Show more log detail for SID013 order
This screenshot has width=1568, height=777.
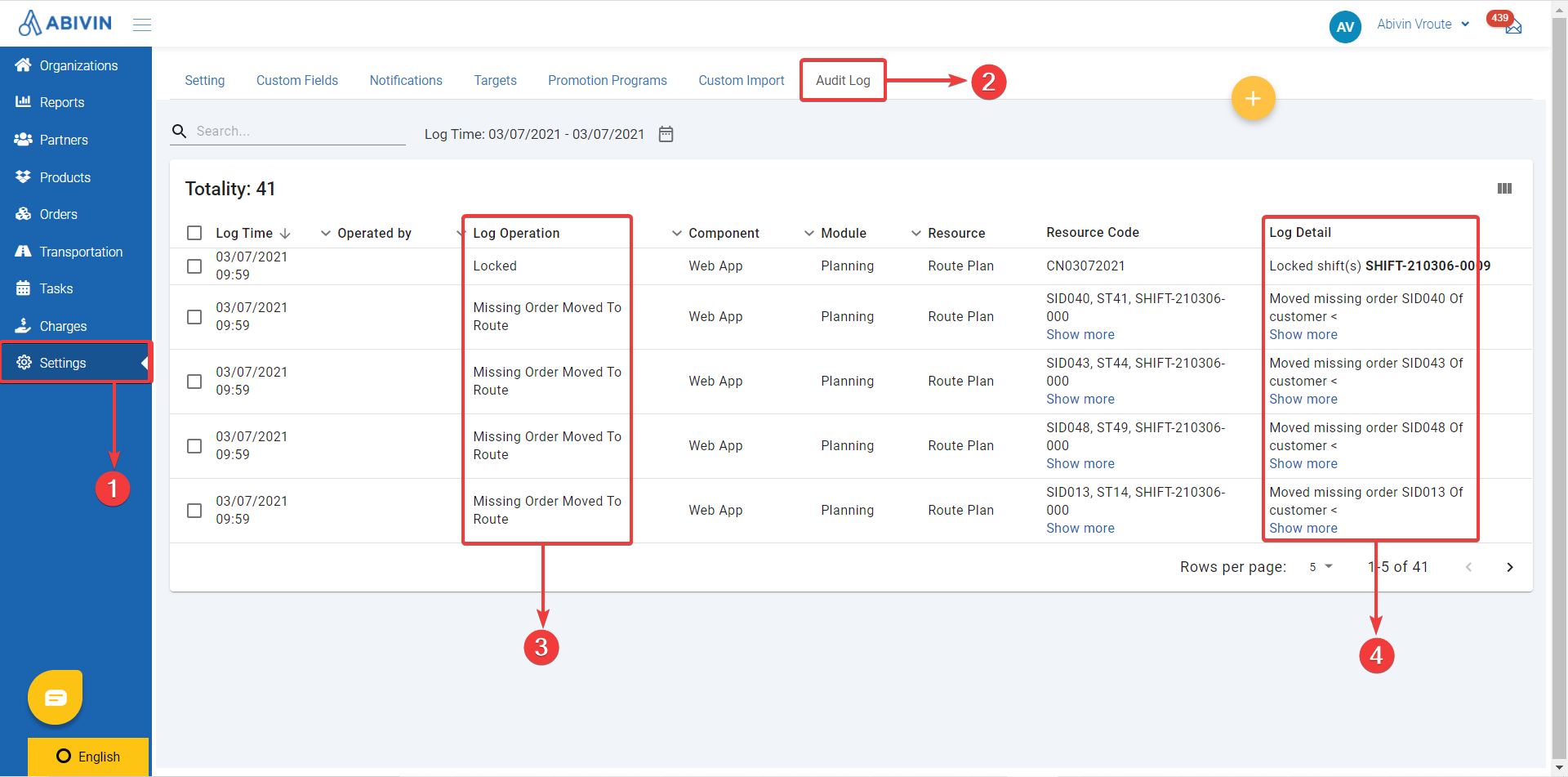pos(1303,529)
